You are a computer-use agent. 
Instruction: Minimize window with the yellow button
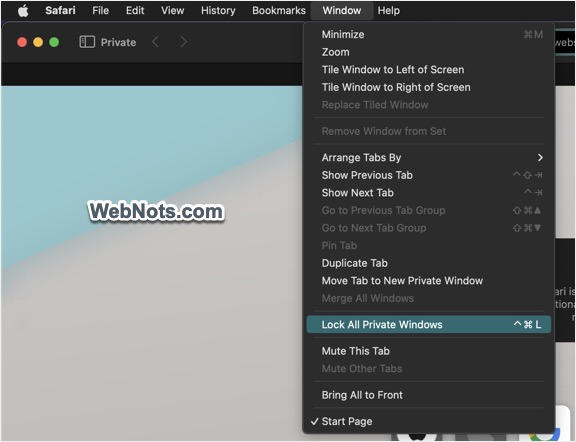coord(38,42)
